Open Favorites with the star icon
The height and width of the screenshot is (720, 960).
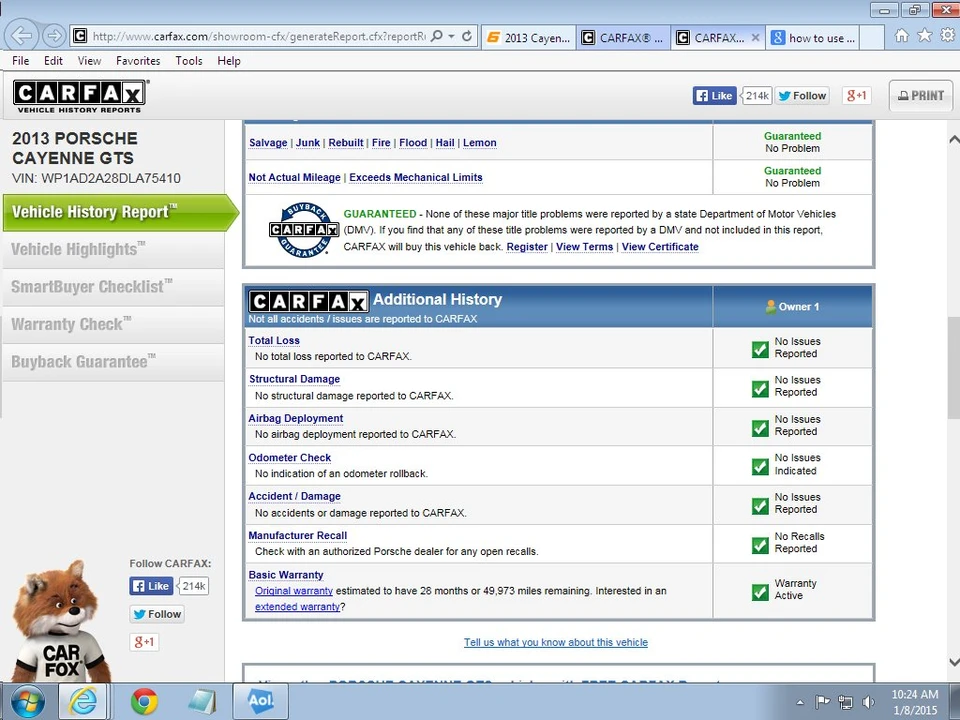[924, 36]
